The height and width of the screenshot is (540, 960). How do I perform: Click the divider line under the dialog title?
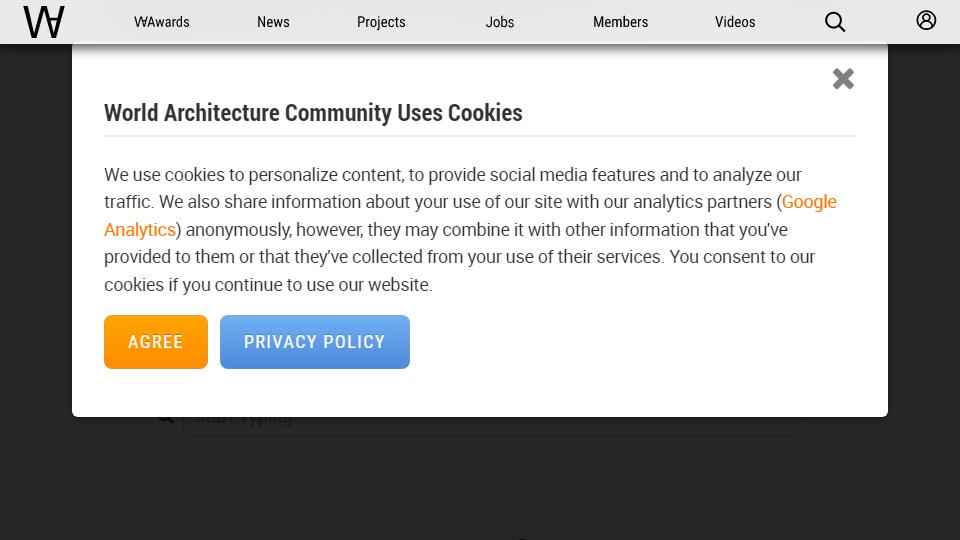480,136
